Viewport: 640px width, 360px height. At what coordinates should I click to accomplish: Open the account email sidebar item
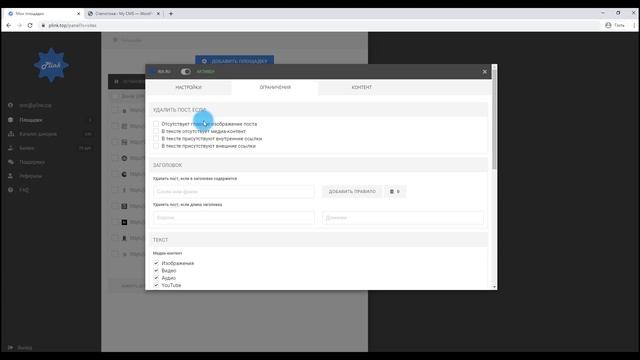[x=36, y=105]
